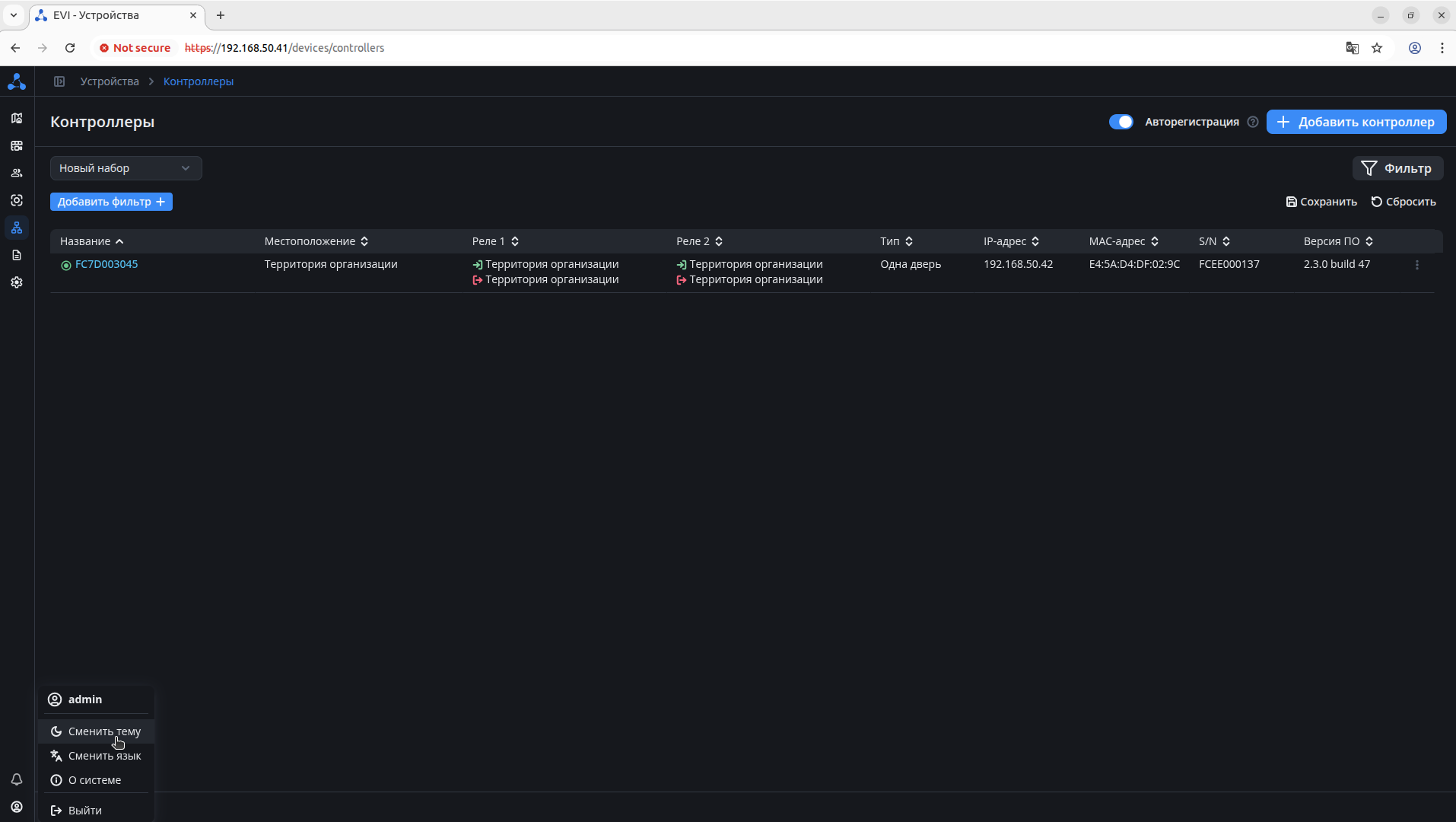Screen dimensions: 1456x822
Task: Sort the table by MAC-адрес
Action: (1124, 241)
